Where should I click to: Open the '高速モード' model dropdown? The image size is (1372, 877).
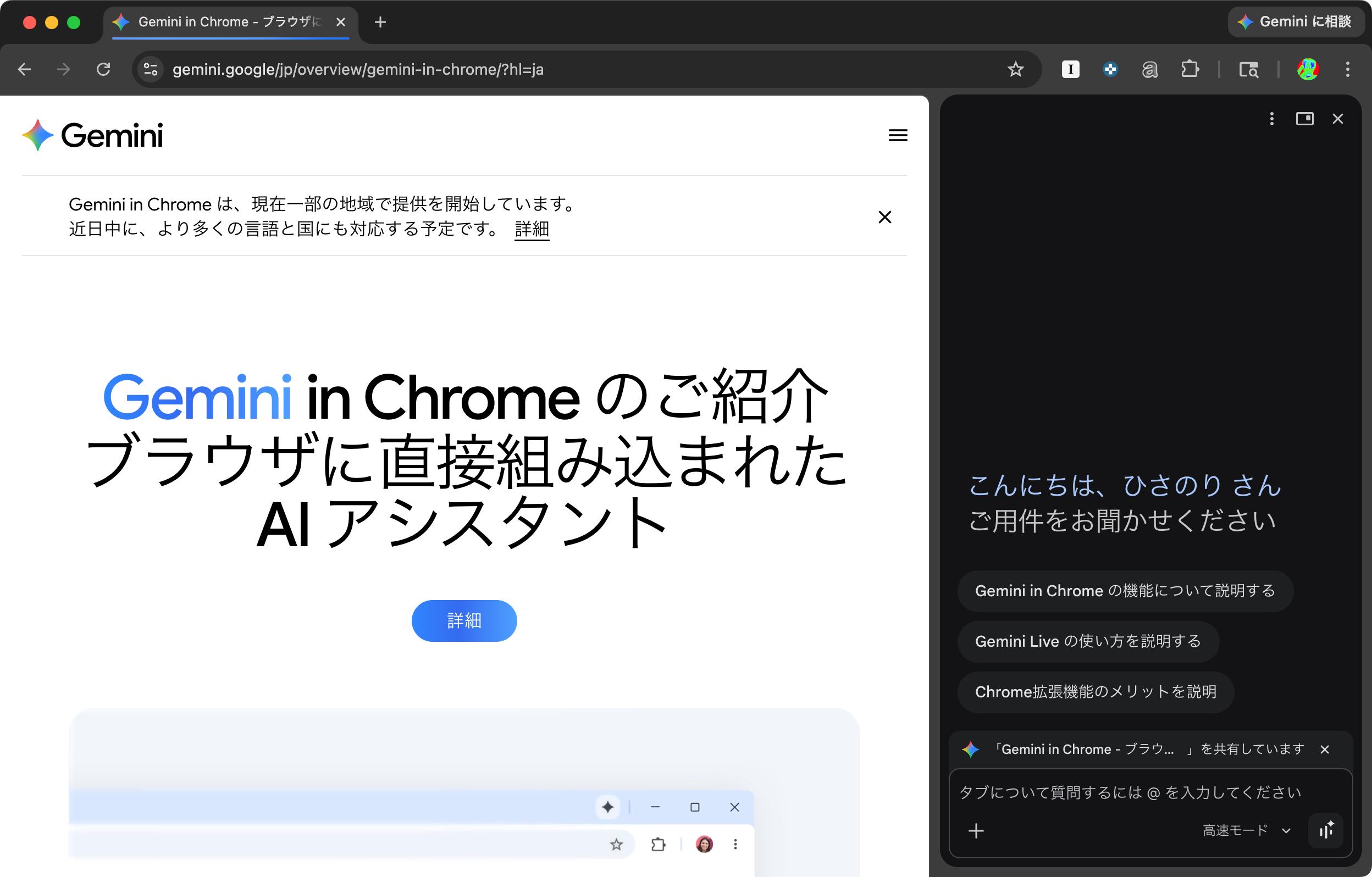(x=1246, y=831)
